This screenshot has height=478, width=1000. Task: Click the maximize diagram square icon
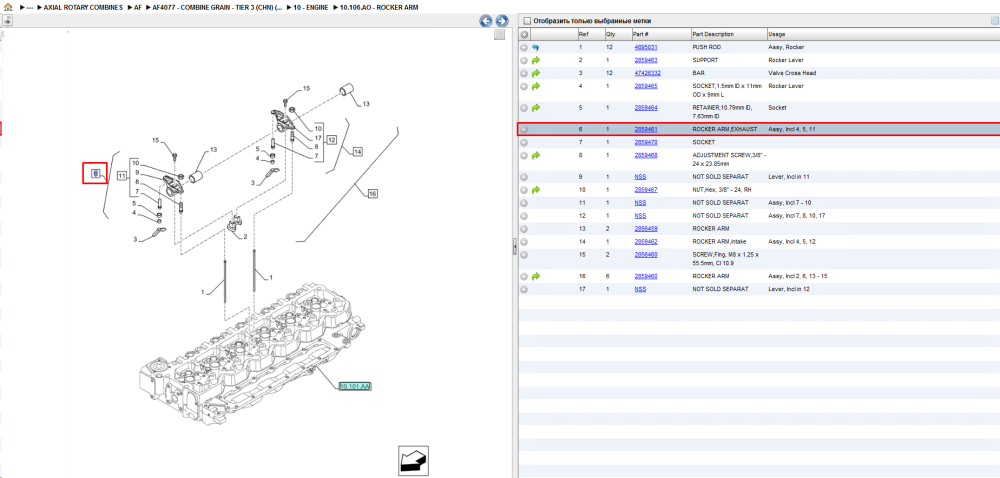tap(499, 35)
